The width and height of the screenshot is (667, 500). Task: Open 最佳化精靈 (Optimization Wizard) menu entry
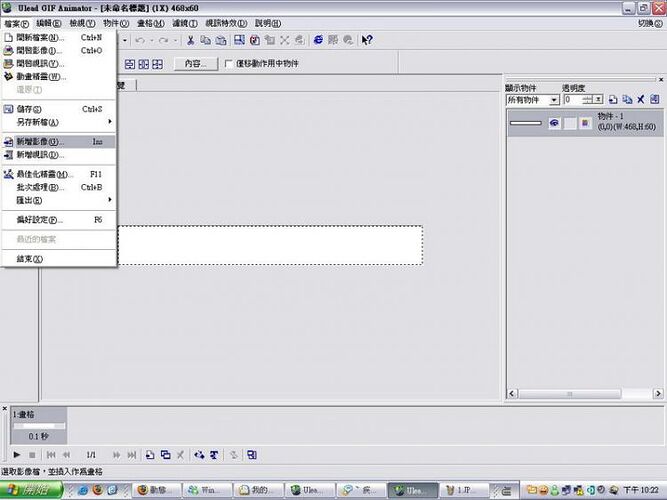point(59,174)
